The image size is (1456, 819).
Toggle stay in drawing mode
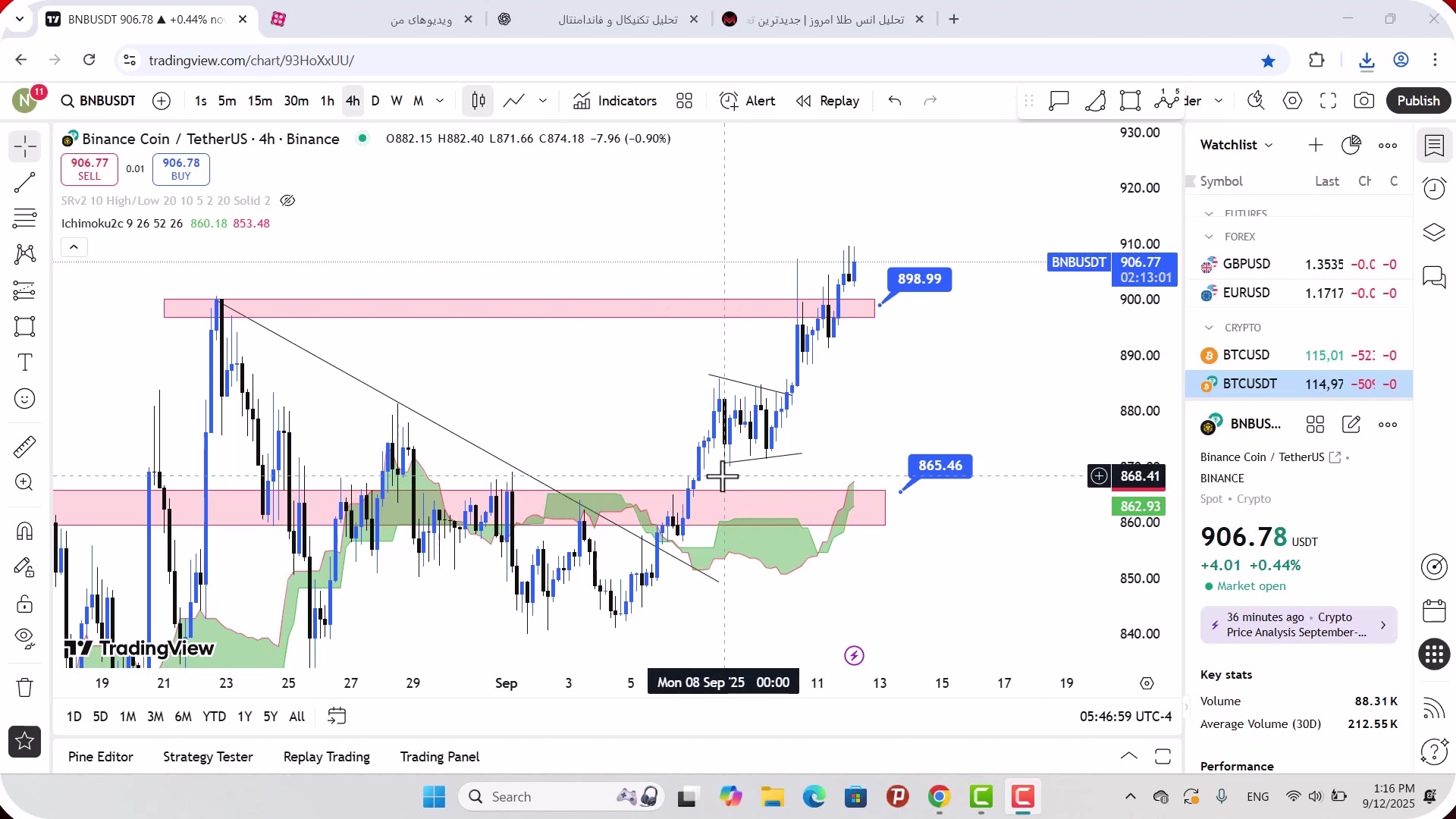pyautogui.click(x=24, y=567)
